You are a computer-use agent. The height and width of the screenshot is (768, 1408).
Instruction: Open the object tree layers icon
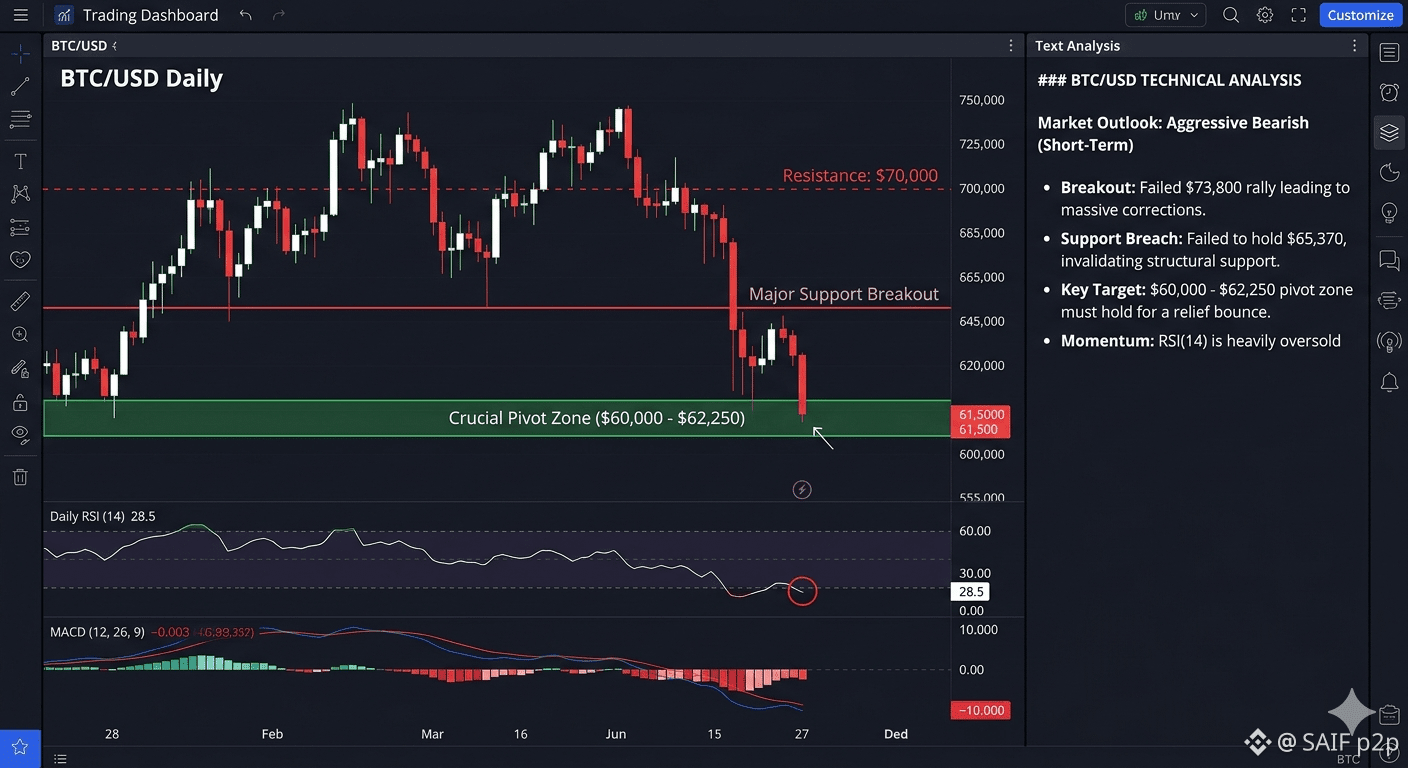point(1389,132)
